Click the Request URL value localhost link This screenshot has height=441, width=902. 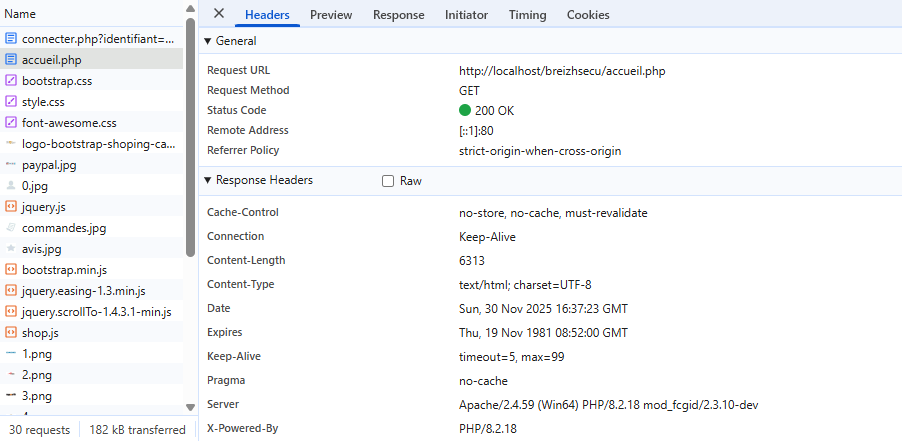pos(562,71)
